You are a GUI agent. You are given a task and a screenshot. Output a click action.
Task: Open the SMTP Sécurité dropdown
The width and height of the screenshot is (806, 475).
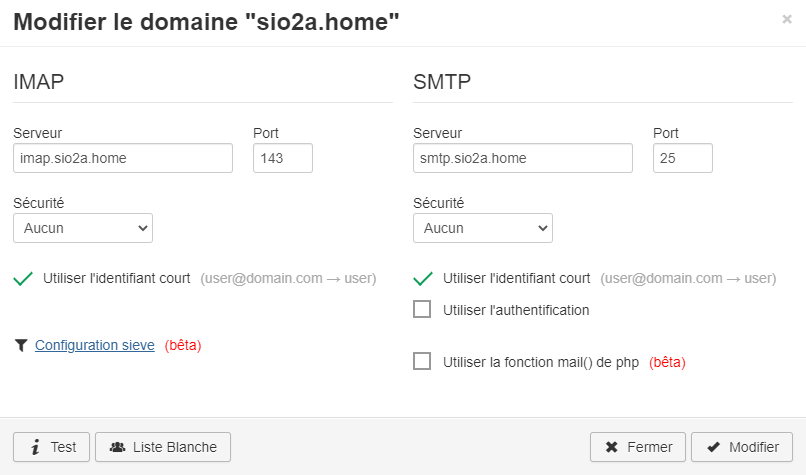pyautogui.click(x=483, y=228)
